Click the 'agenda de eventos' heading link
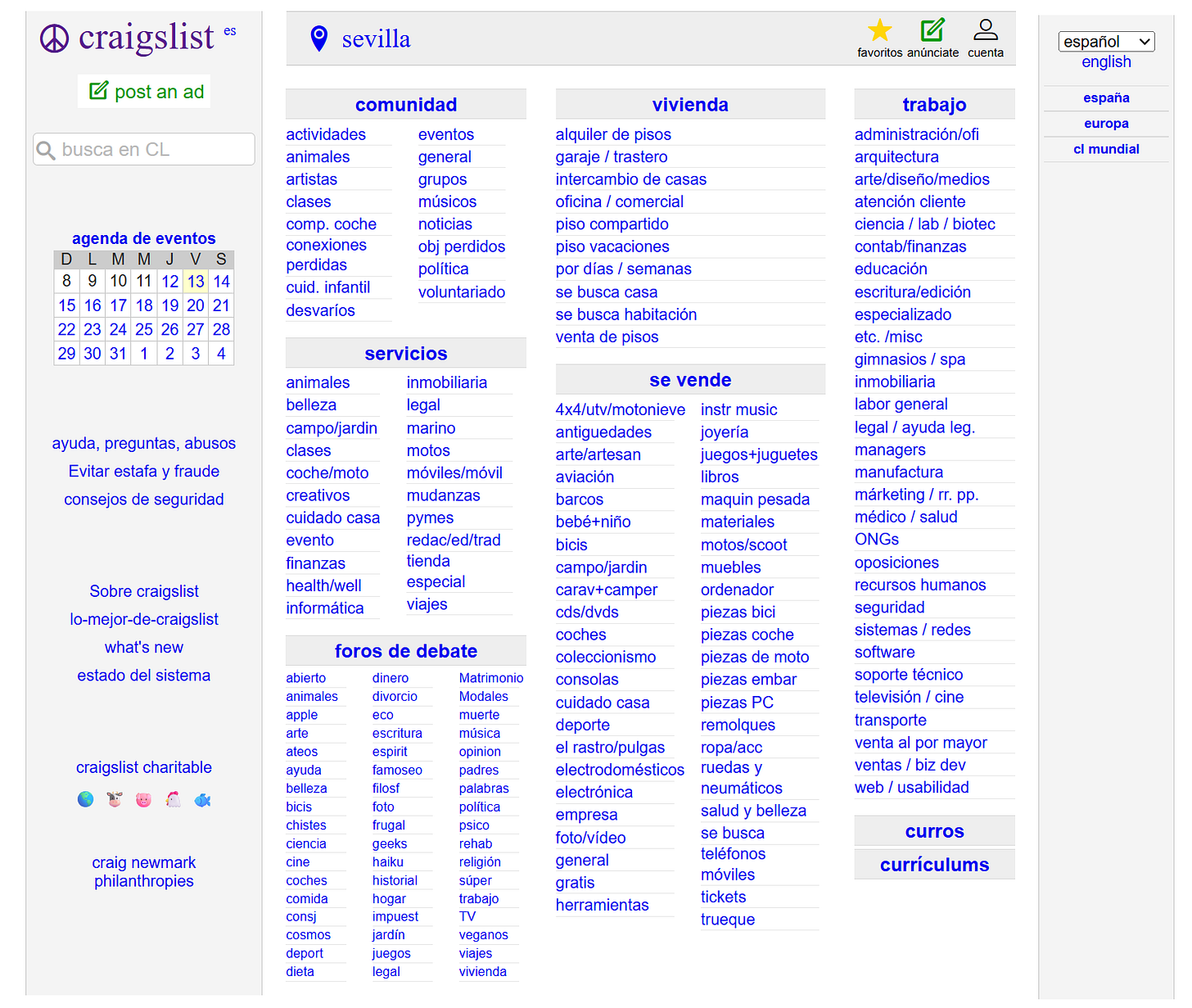This screenshot has width=1192, height=1008. 144,238
